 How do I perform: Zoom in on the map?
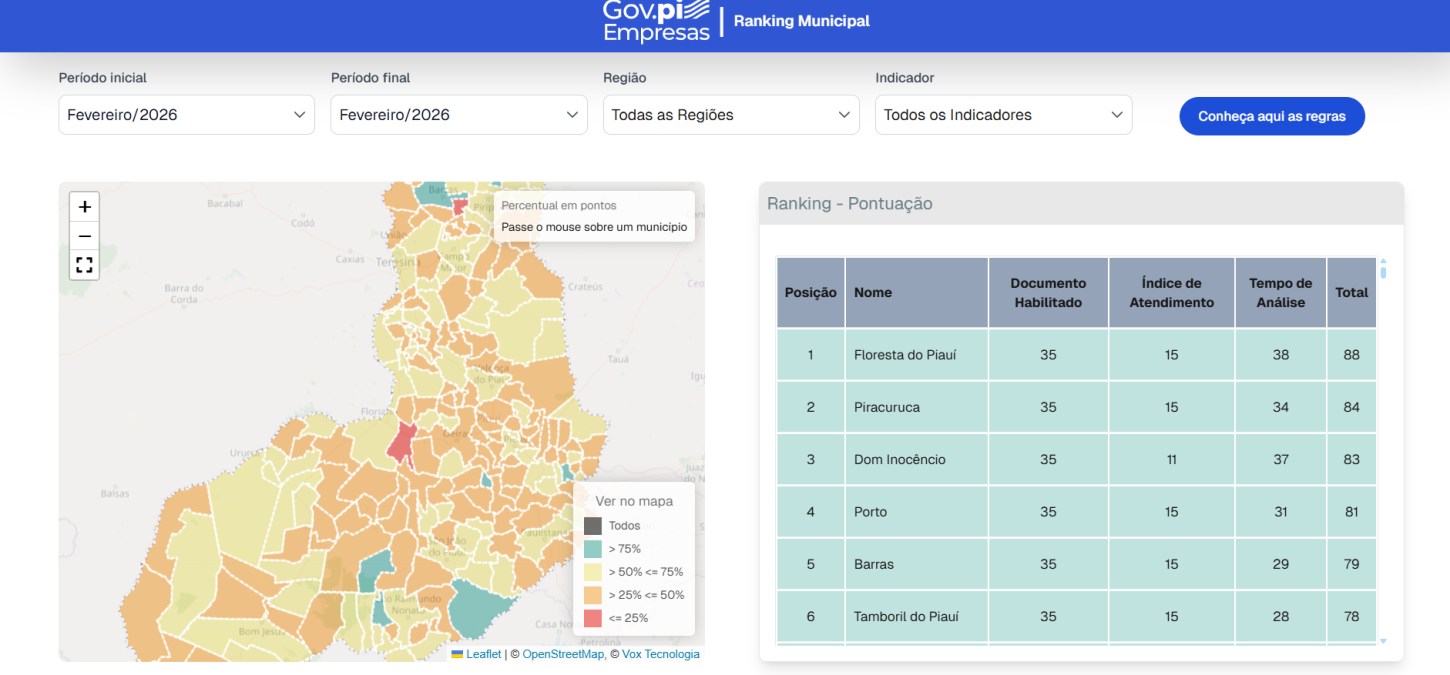pyautogui.click(x=84, y=207)
